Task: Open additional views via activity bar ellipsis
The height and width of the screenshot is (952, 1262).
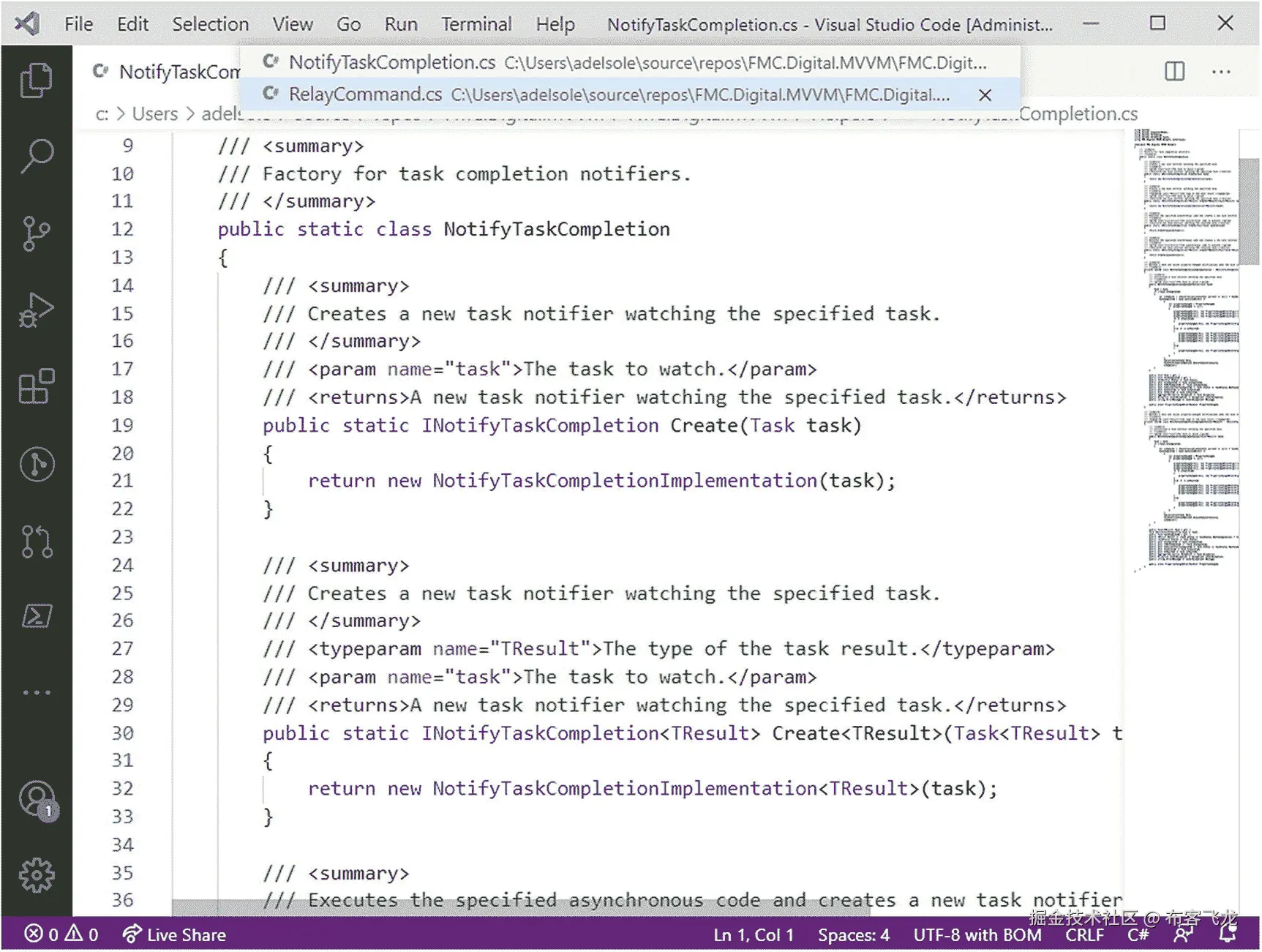Action: click(x=36, y=691)
